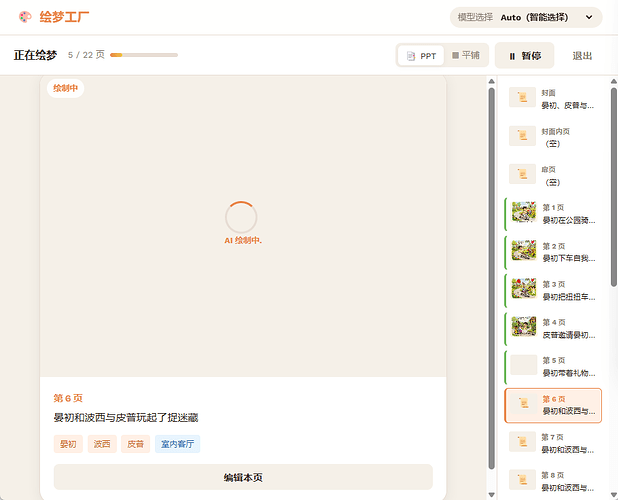This screenshot has width=618, height=500.
Task: Click the 绘梦工厂 brand name text
Action: (64, 17)
